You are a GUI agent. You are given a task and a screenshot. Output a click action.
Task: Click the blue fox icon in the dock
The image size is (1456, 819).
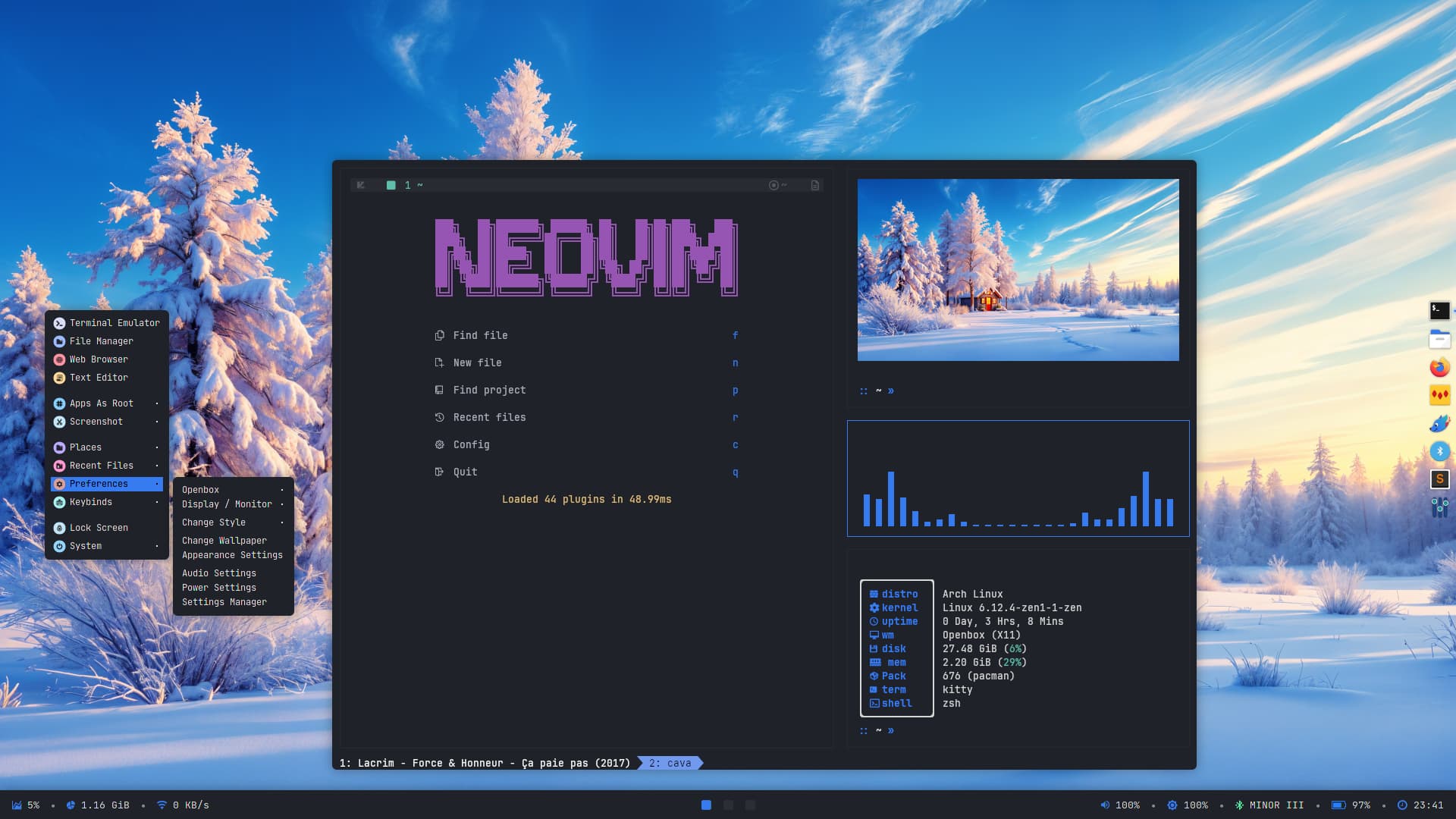(x=1439, y=423)
